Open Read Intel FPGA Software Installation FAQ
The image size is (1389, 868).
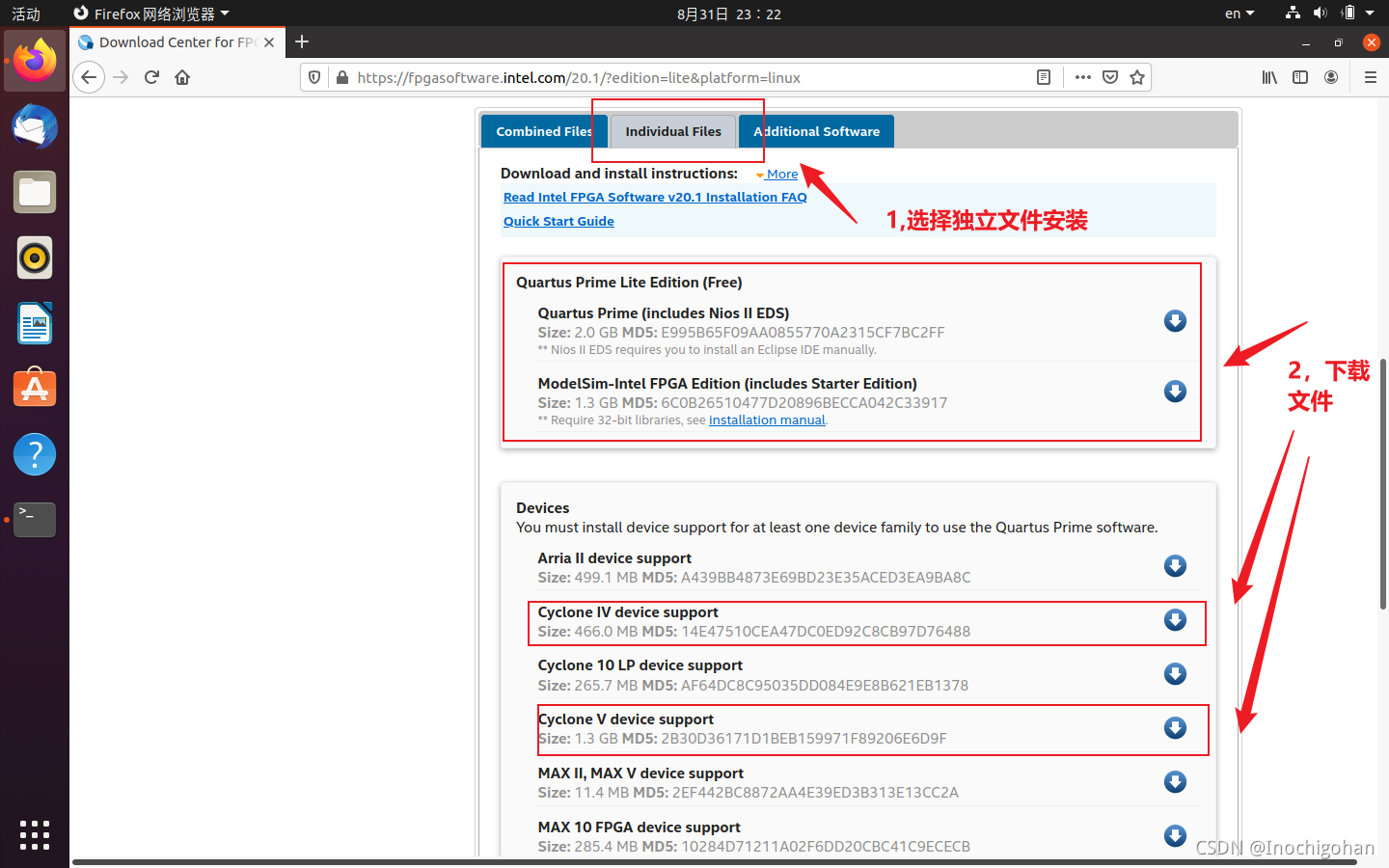[x=655, y=197]
